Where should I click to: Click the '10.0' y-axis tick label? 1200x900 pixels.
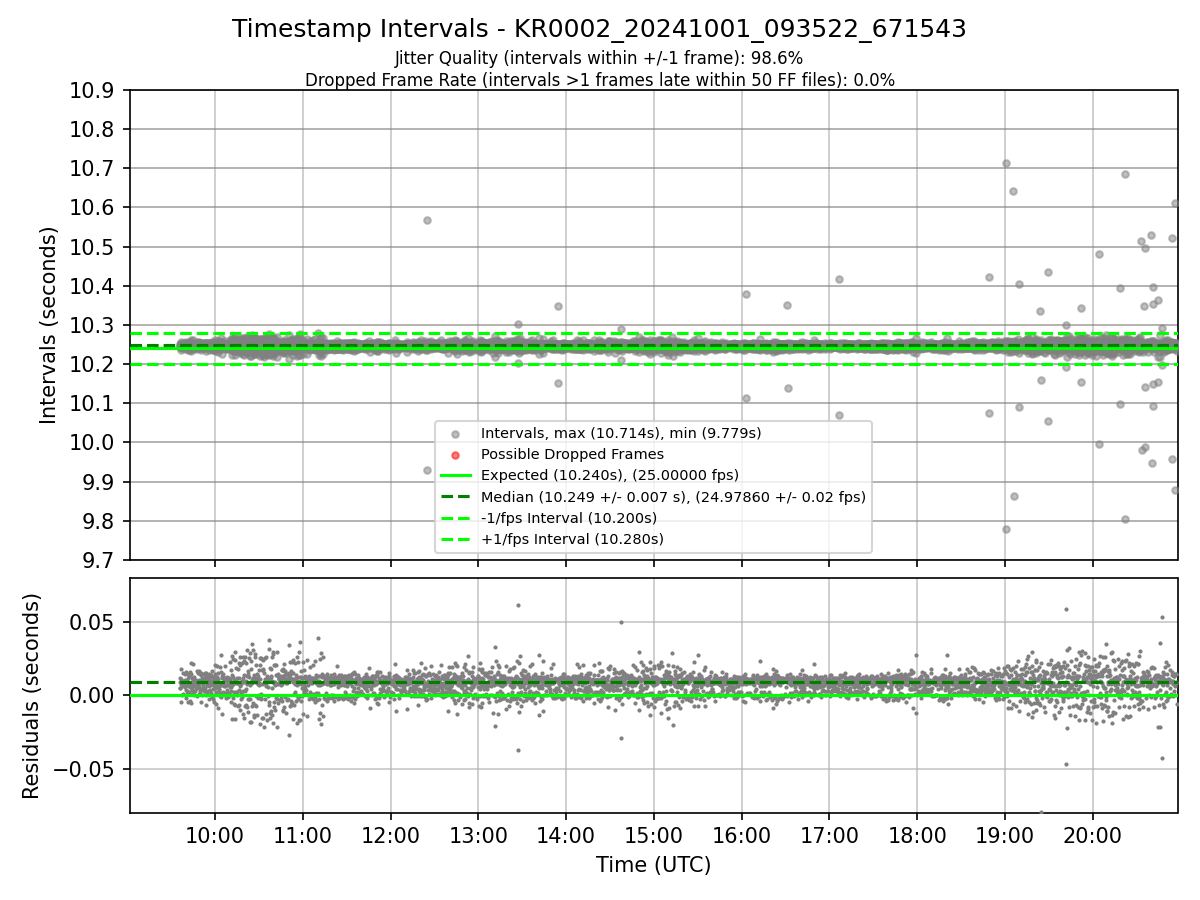(x=94, y=443)
